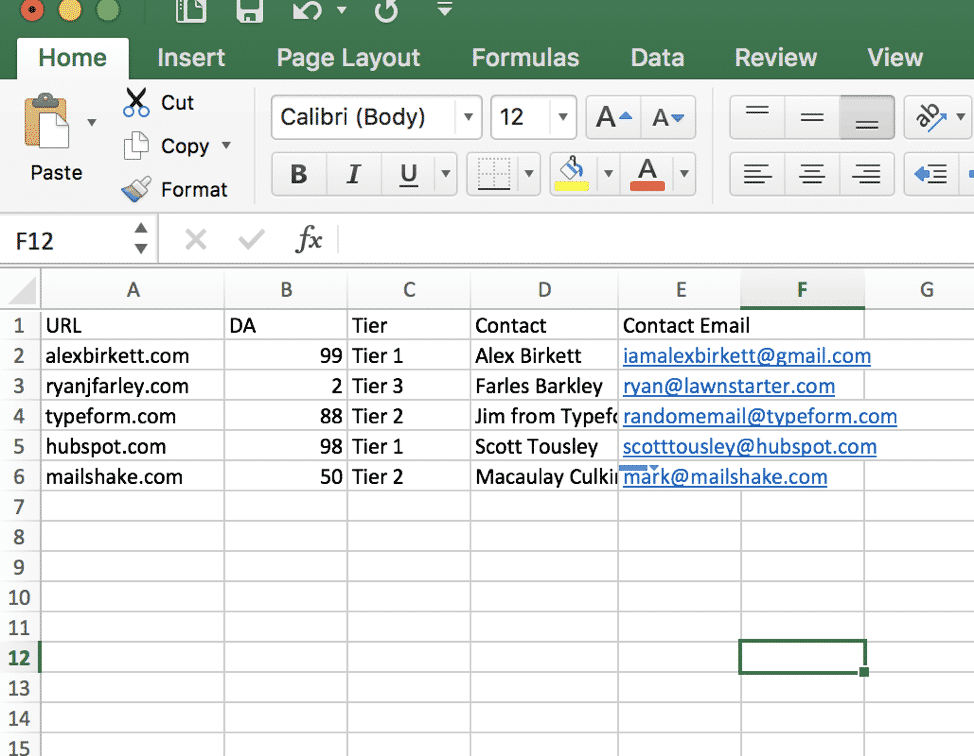Open the new workbook template icon
974x756 pixels.
191,10
